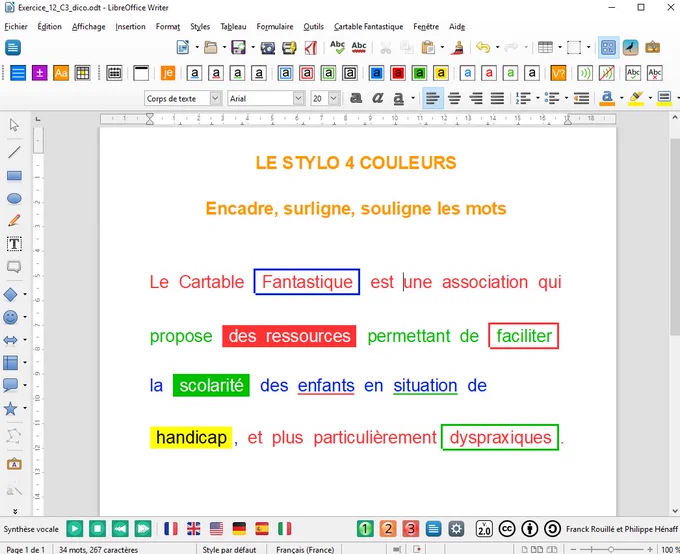This screenshot has width=680, height=554.
Task: Click the grid table icon beside 'Aa'
Action: point(82,73)
